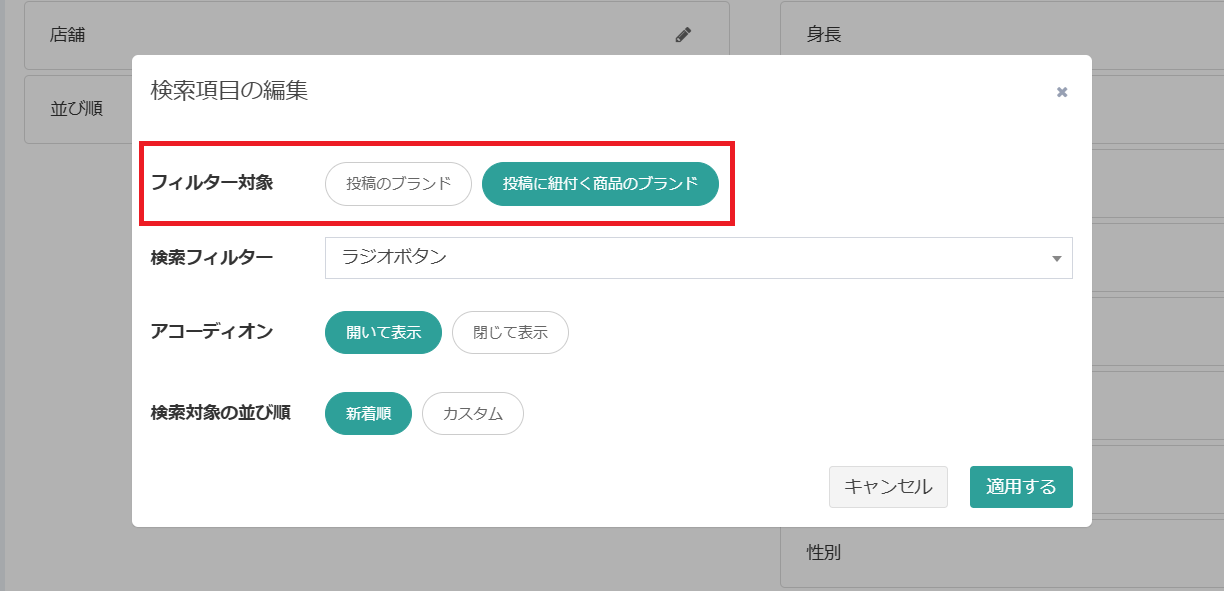Click the 検索対象の並び順 label

point(220,413)
